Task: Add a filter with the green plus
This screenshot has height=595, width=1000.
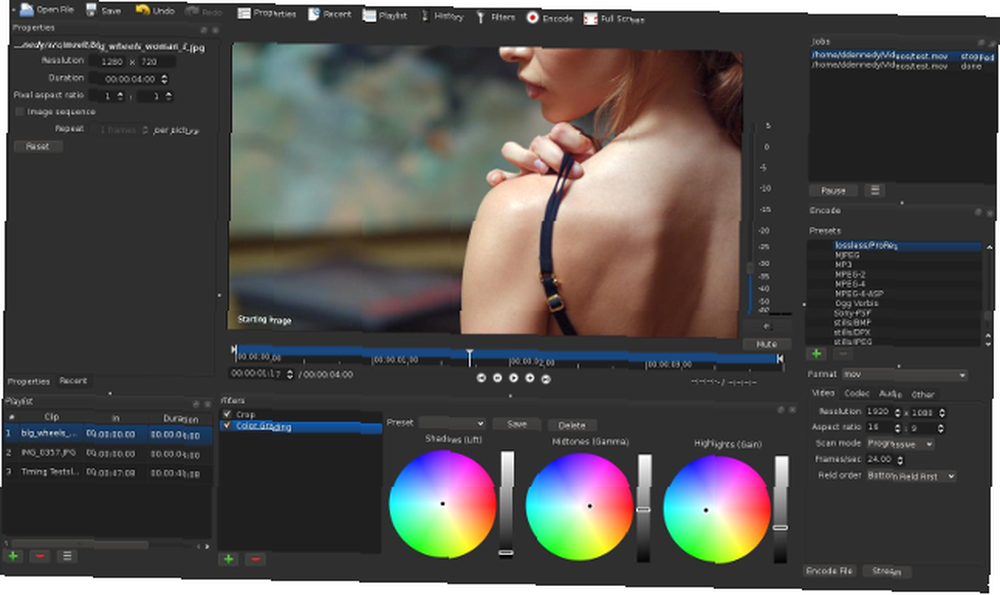Action: [x=228, y=559]
